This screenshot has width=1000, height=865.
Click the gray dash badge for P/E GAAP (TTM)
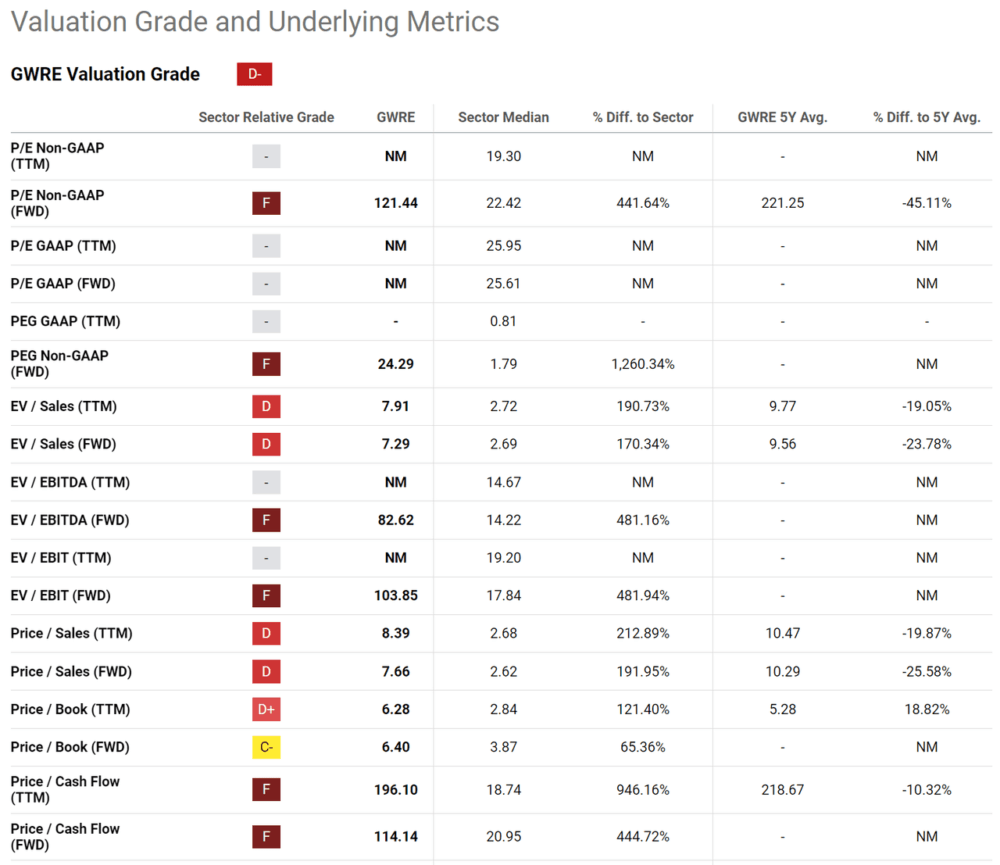(x=266, y=246)
